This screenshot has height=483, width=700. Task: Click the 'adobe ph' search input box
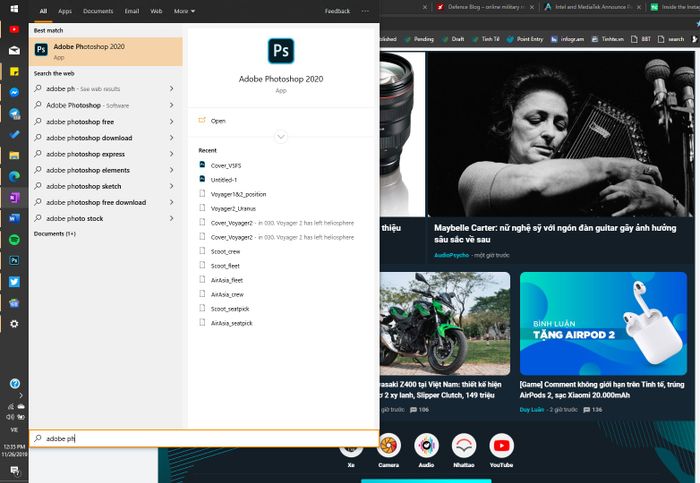tap(204, 438)
